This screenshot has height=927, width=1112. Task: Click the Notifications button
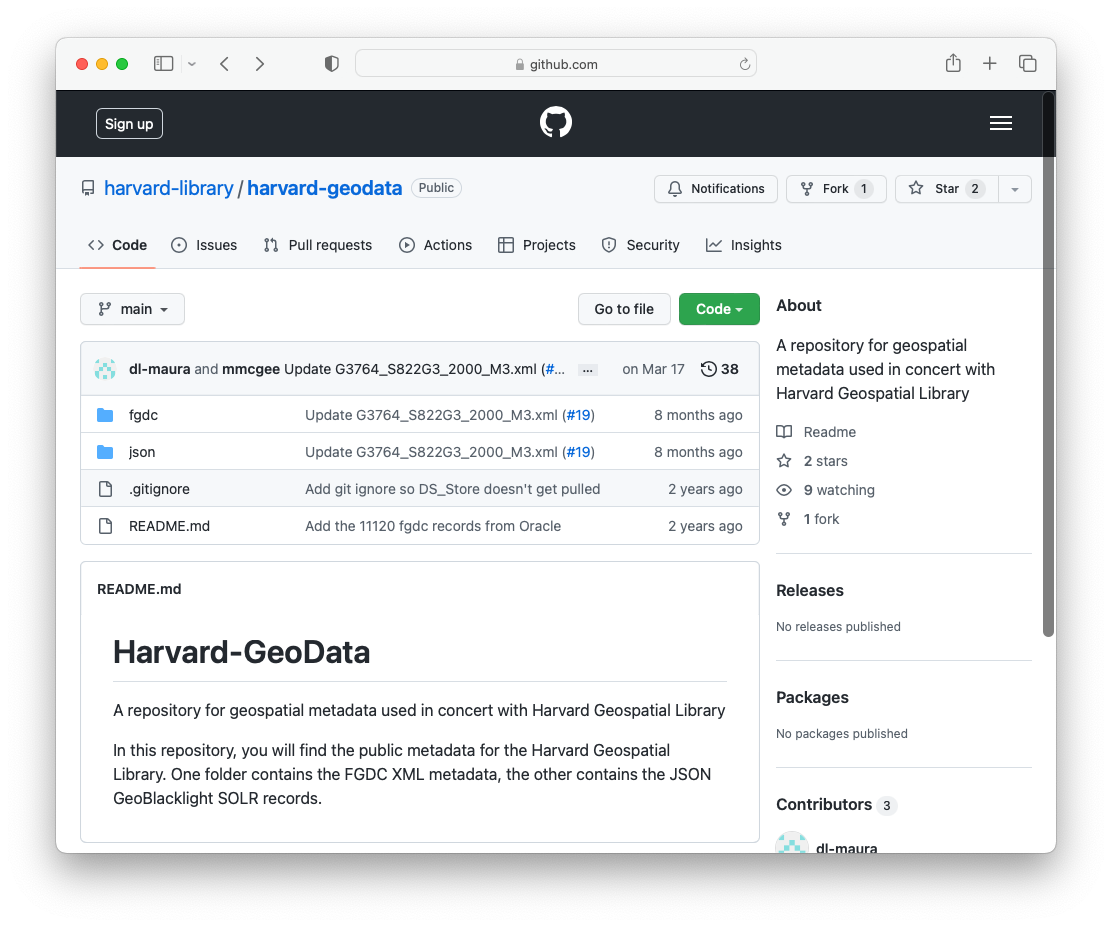(x=716, y=189)
